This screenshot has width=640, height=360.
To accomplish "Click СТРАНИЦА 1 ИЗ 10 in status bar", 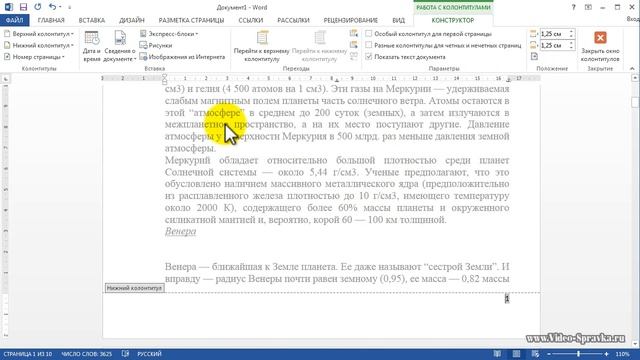I will 28,354.
